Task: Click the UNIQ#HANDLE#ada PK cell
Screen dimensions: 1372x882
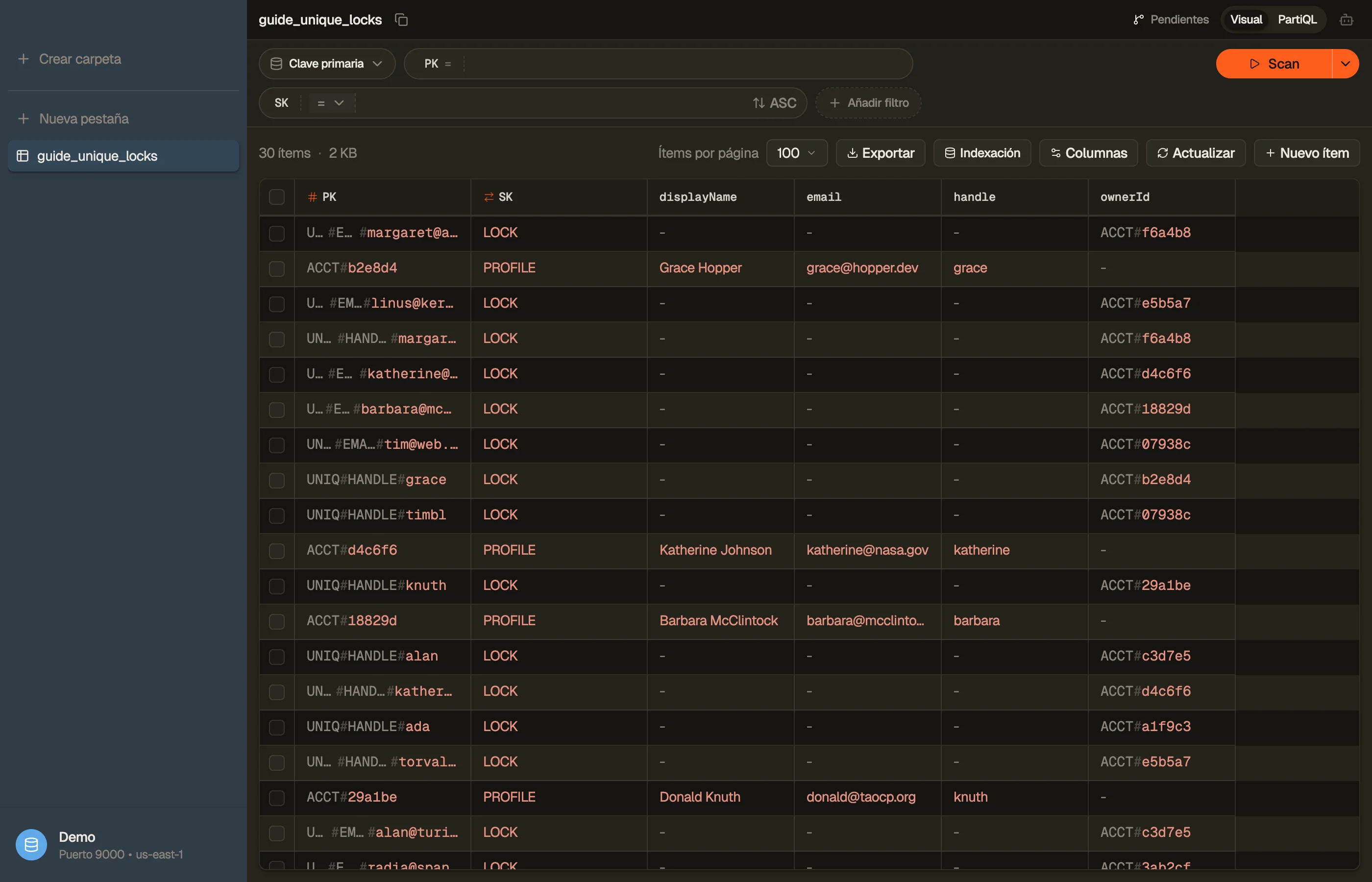Action: point(383,727)
